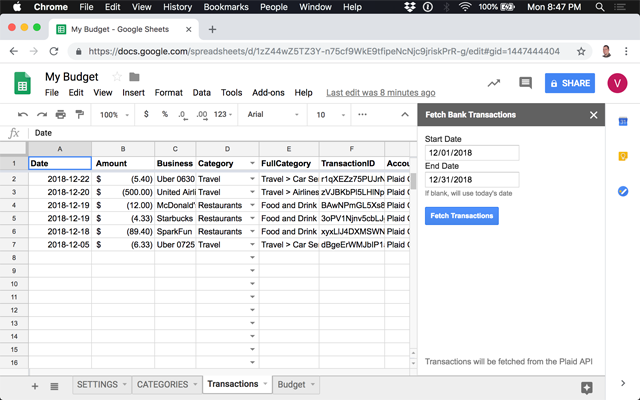
Task: Click the Fetch Transactions button
Action: [461, 215]
